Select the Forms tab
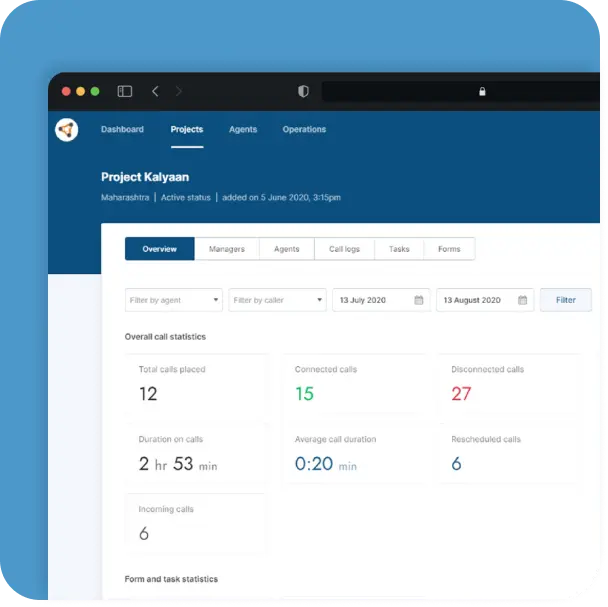Image resolution: width=608 pixels, height=607 pixels. pyautogui.click(x=449, y=249)
